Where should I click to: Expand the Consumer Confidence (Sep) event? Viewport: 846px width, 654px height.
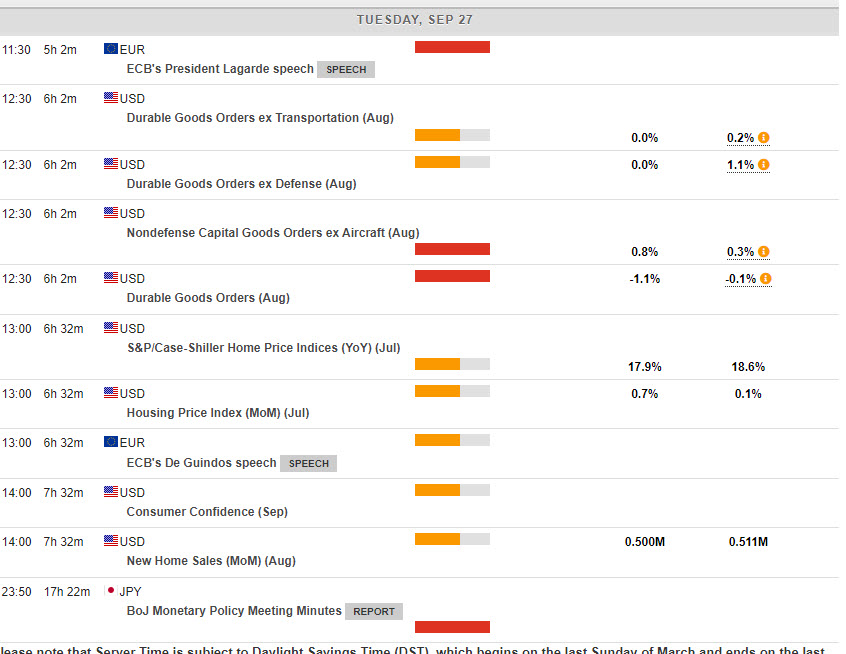(206, 512)
